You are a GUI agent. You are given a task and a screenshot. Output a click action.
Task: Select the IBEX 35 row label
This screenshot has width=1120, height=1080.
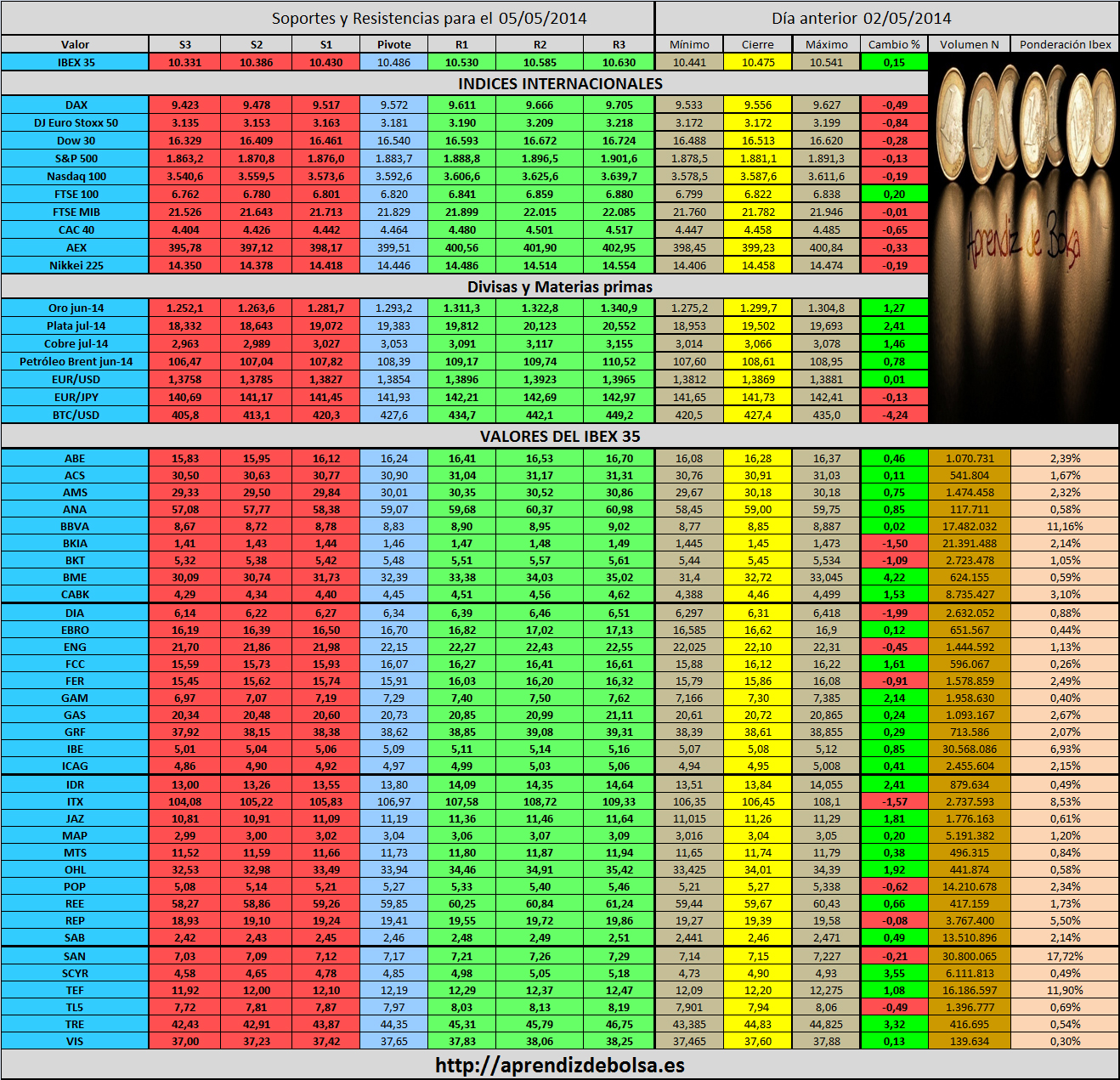point(75,62)
